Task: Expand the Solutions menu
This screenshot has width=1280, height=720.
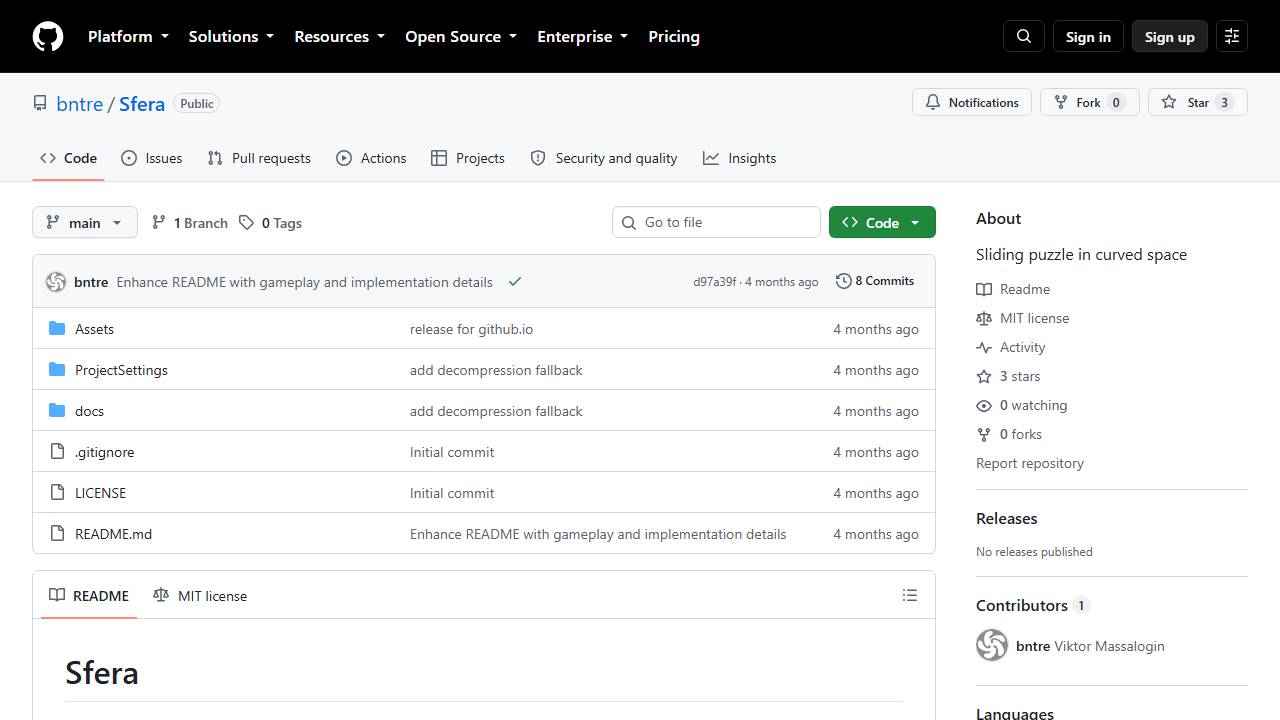Action: click(231, 36)
